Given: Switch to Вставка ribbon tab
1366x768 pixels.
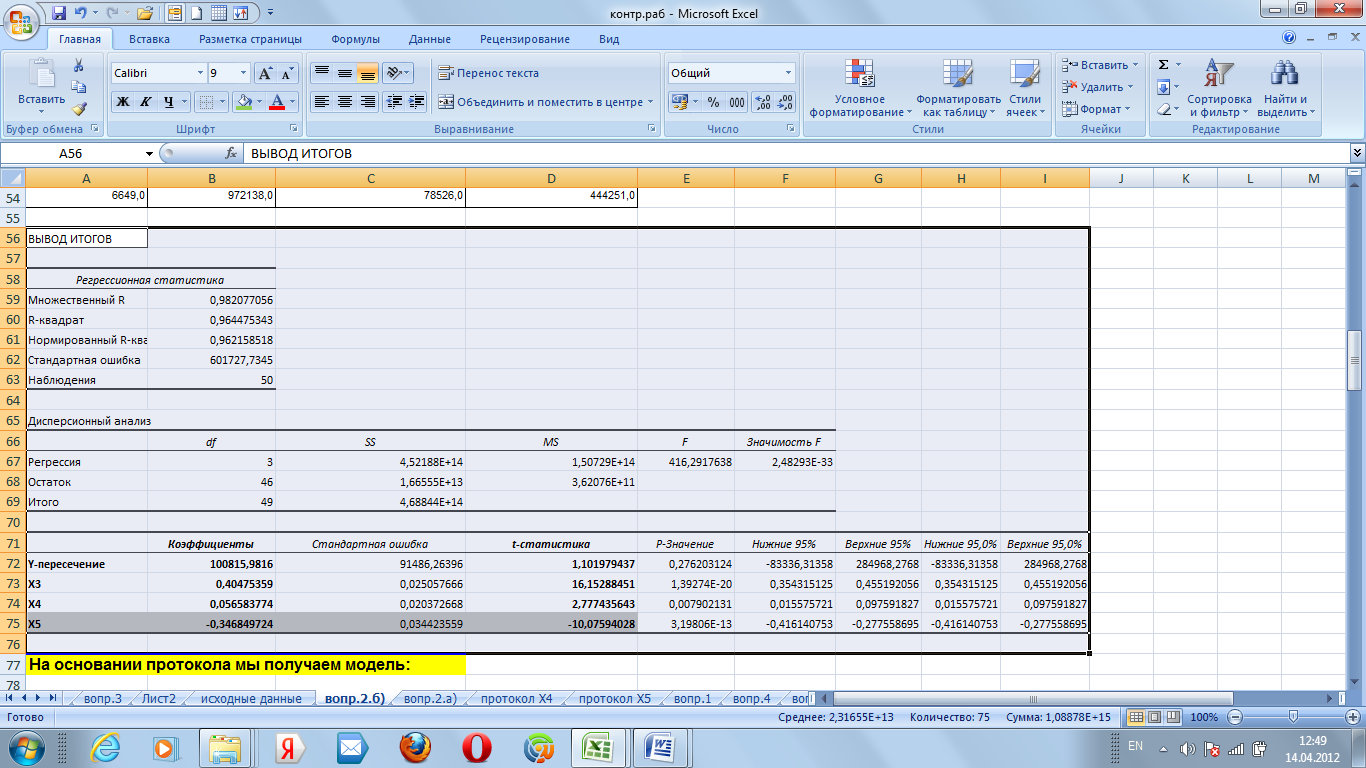Looking at the screenshot, I should (x=149, y=39).
